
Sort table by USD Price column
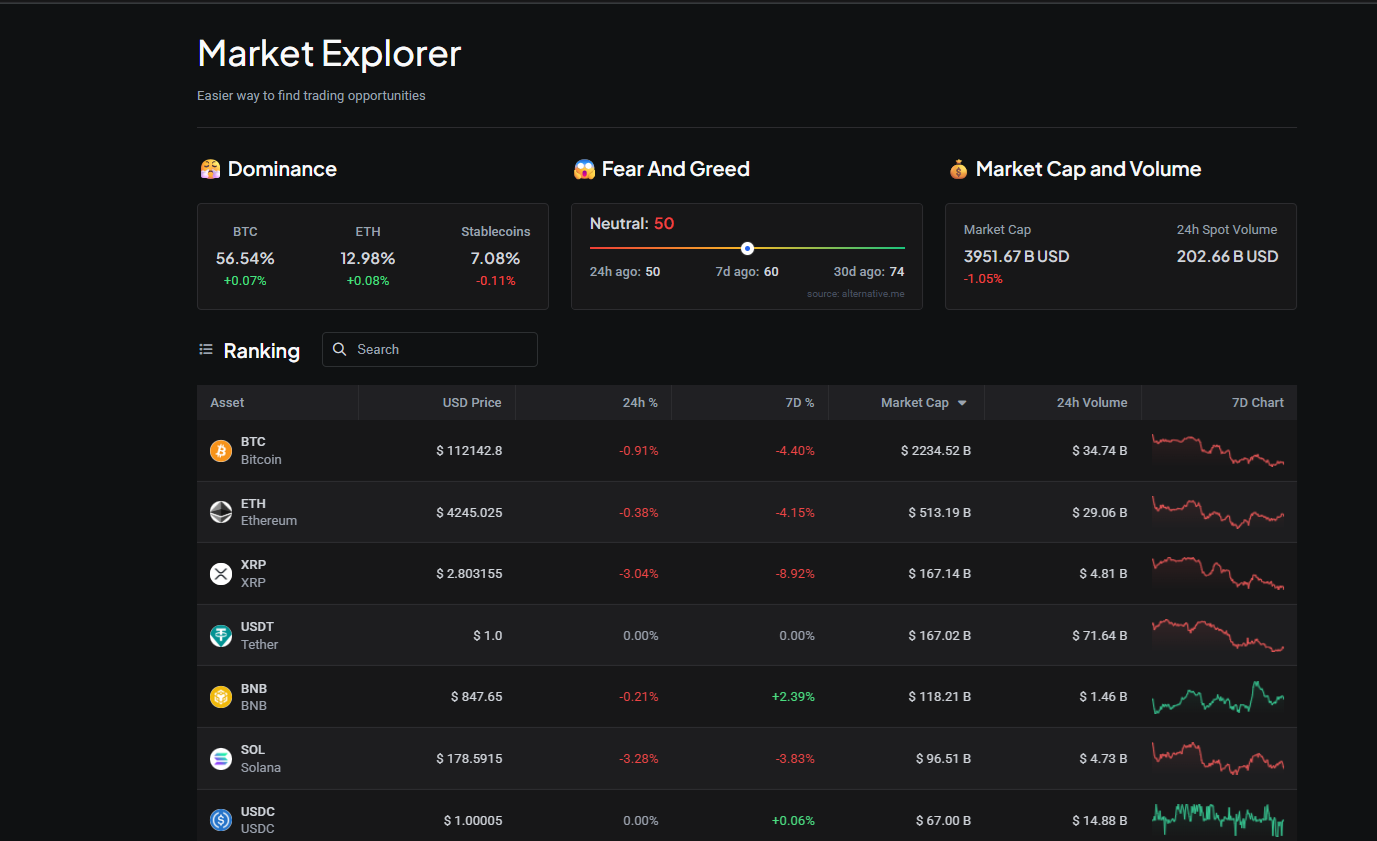click(x=437, y=402)
